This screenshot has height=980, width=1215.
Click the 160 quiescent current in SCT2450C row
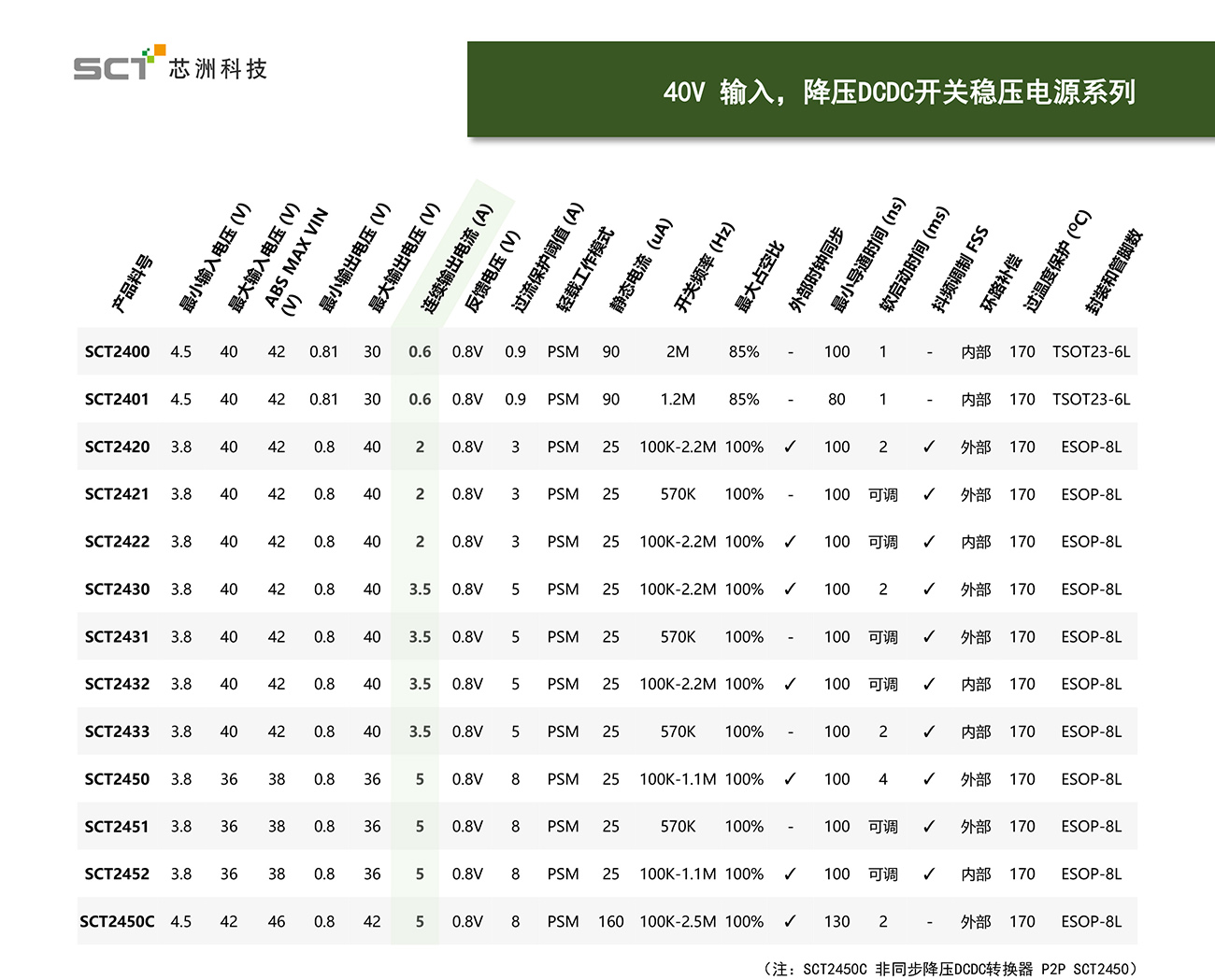[x=610, y=922]
